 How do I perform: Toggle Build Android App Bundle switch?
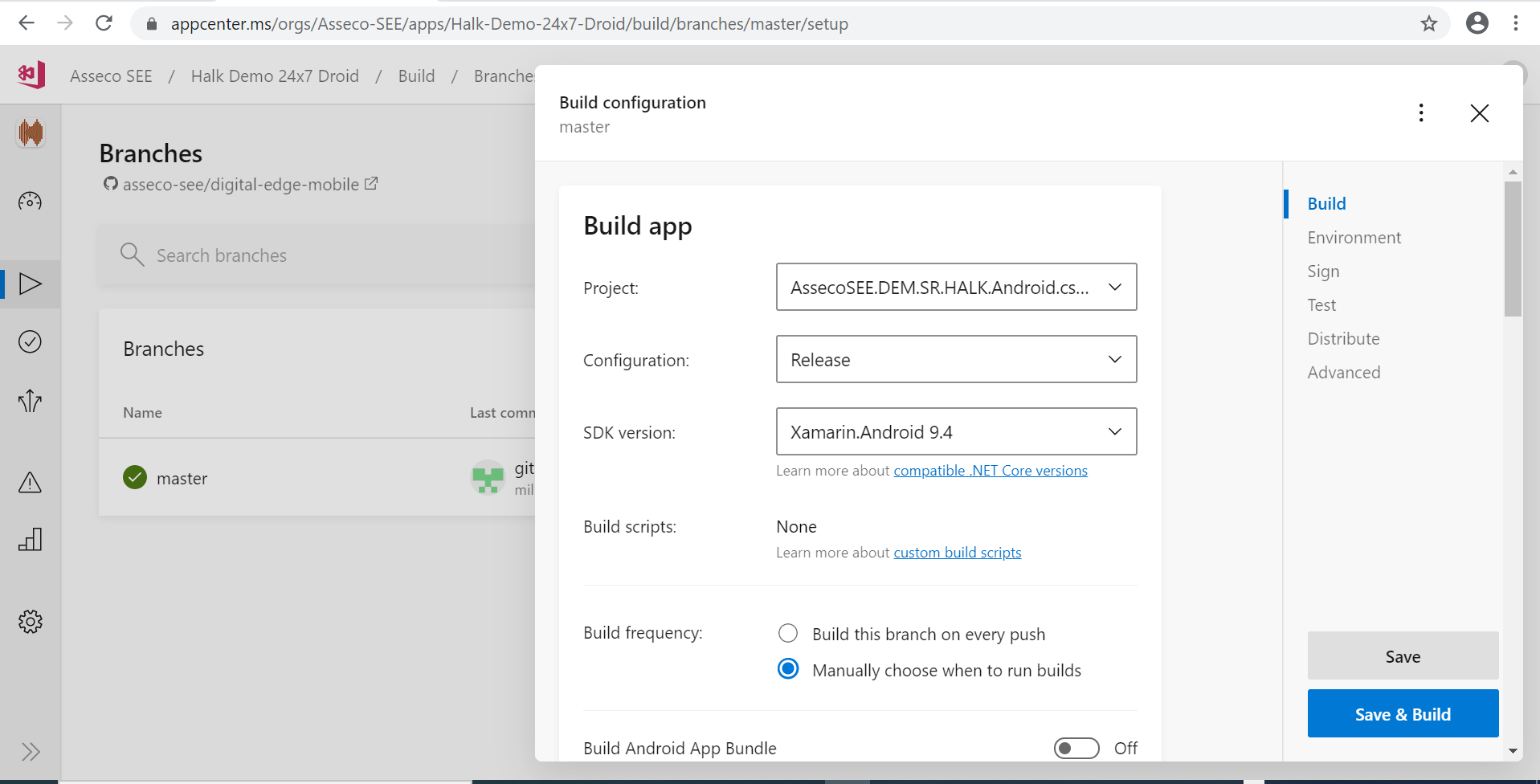pyautogui.click(x=1076, y=748)
